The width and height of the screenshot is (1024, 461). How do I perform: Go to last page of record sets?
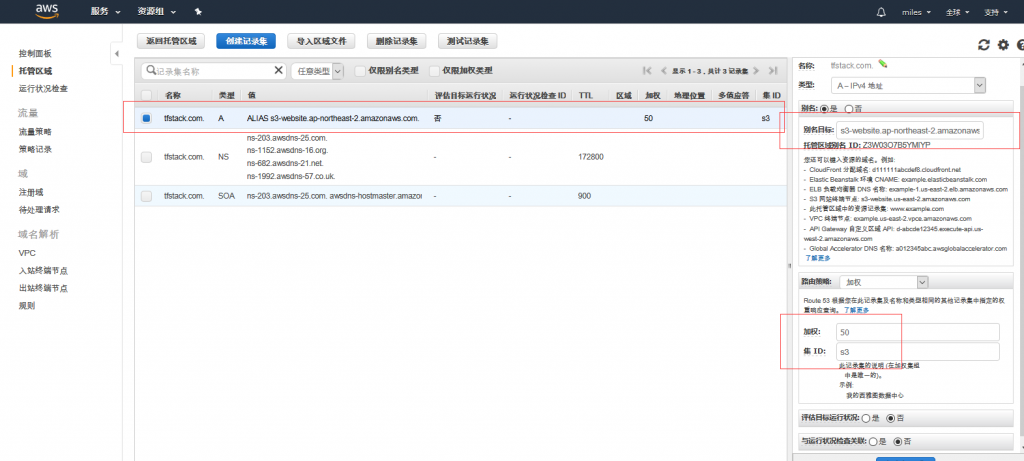(773, 71)
